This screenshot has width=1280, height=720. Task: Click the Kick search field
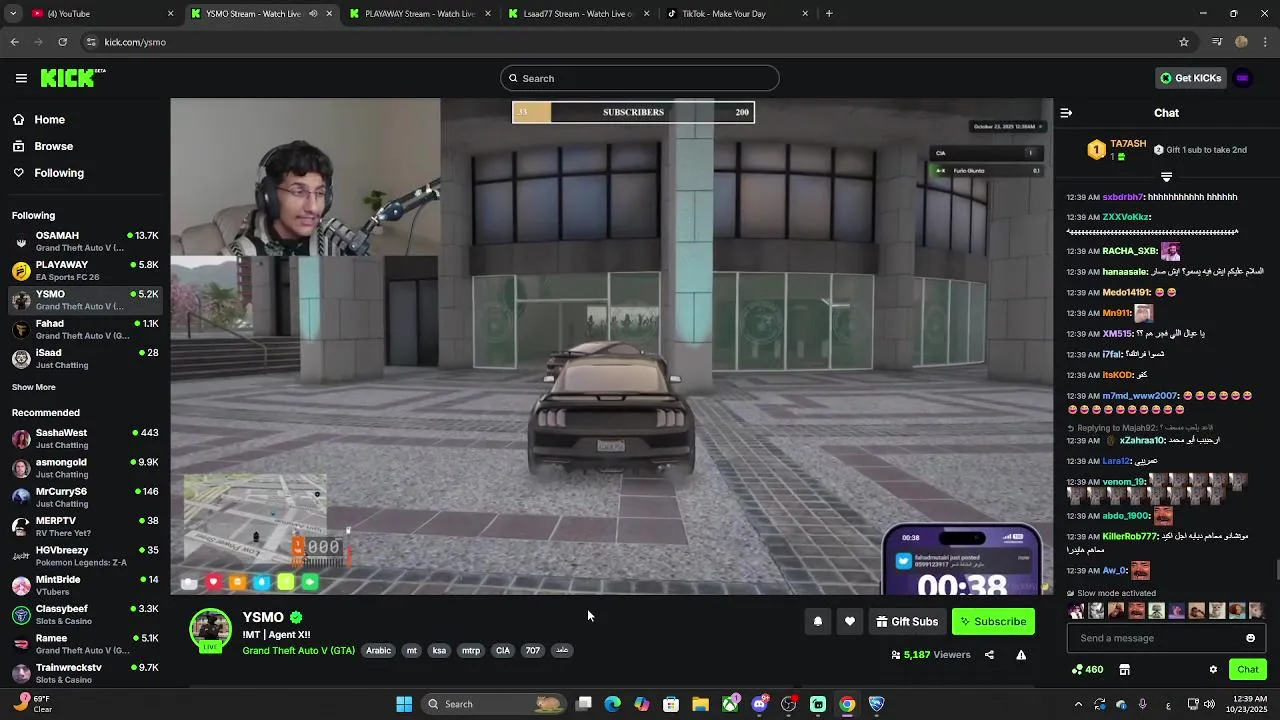tap(640, 78)
